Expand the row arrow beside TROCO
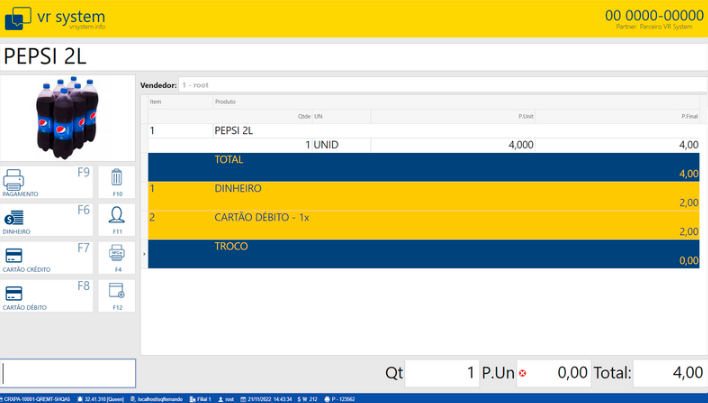This screenshot has width=708, height=403. pos(144,254)
